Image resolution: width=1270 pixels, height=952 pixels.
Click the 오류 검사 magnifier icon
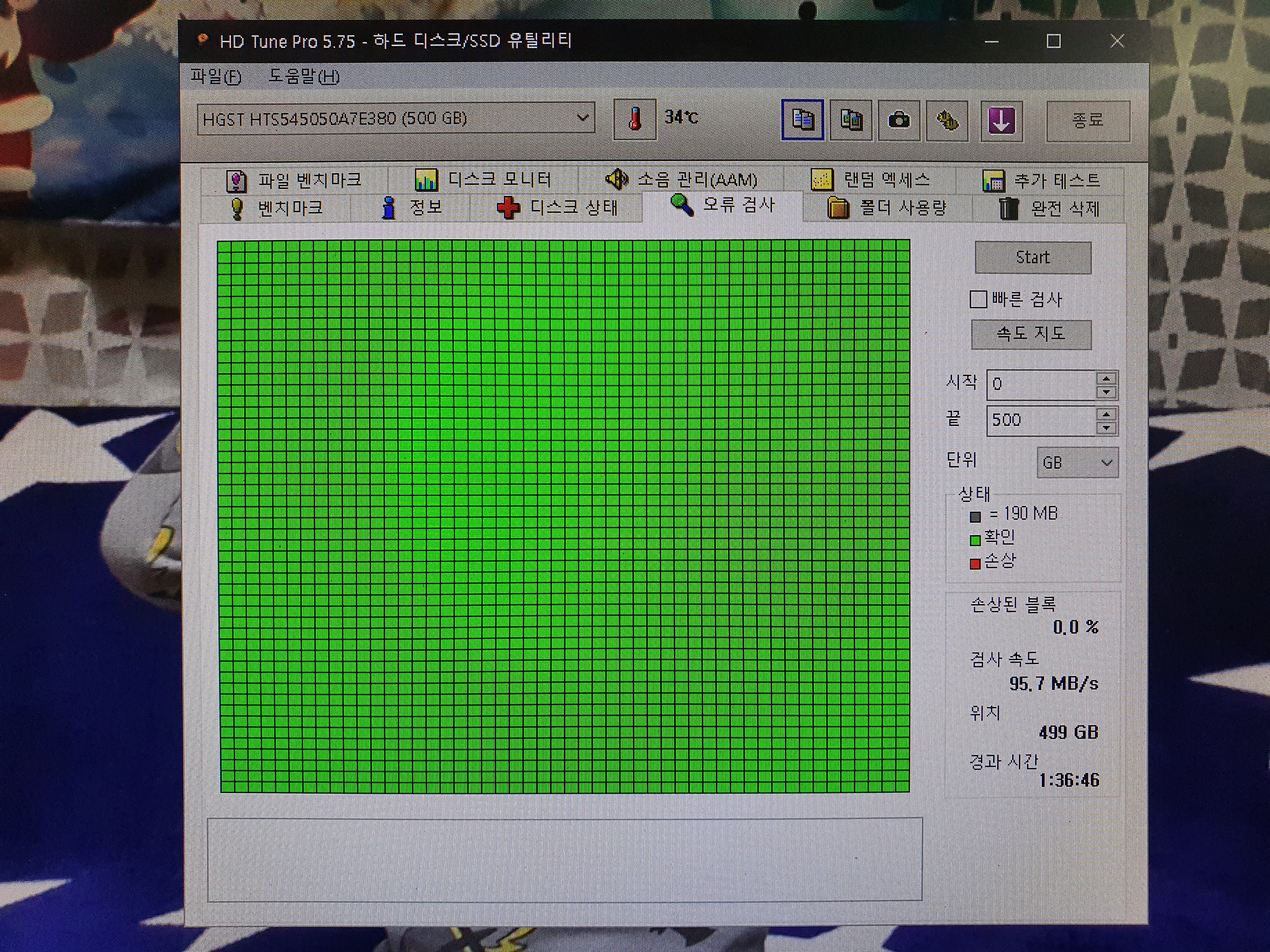[x=682, y=205]
